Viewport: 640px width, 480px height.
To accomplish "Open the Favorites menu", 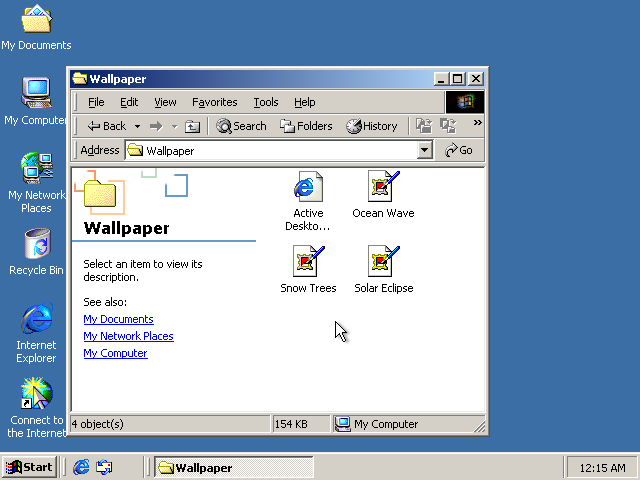I will pos(215,102).
